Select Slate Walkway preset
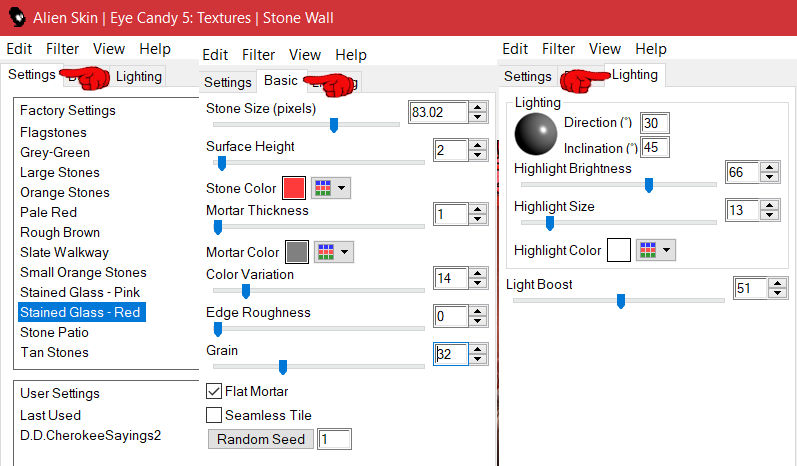Viewport: 797px width, 466px height. tap(64, 252)
